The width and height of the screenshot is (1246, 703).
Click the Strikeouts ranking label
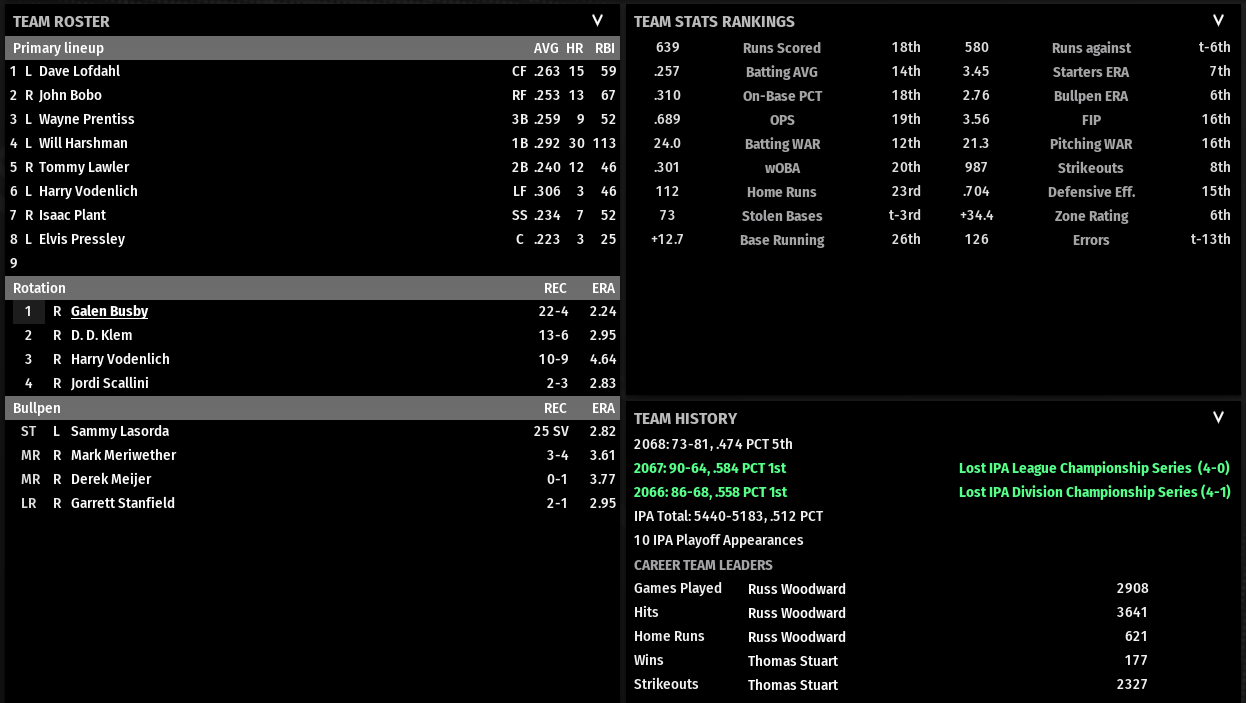click(x=1091, y=168)
